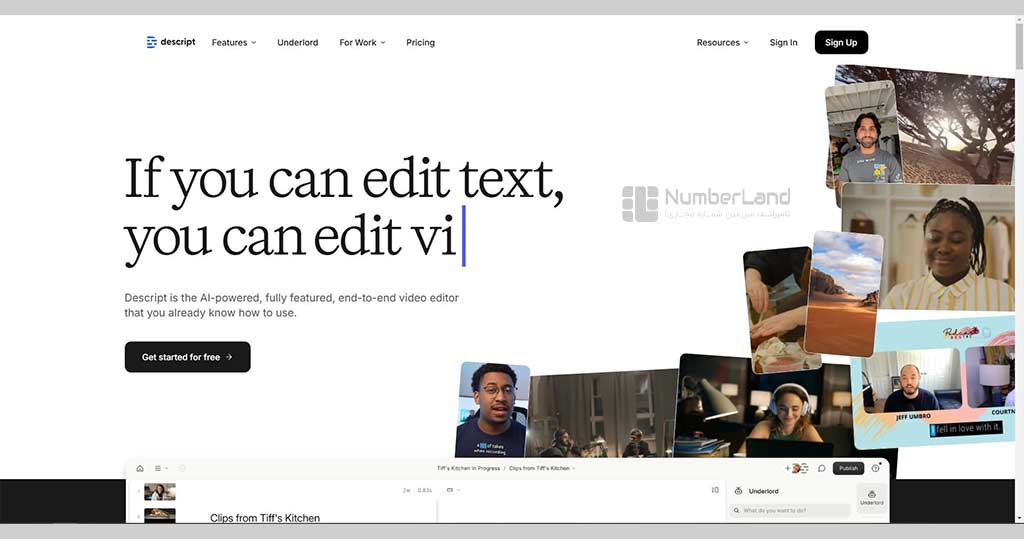Expand the For Work menu
The image size is (1024, 539).
[362, 42]
